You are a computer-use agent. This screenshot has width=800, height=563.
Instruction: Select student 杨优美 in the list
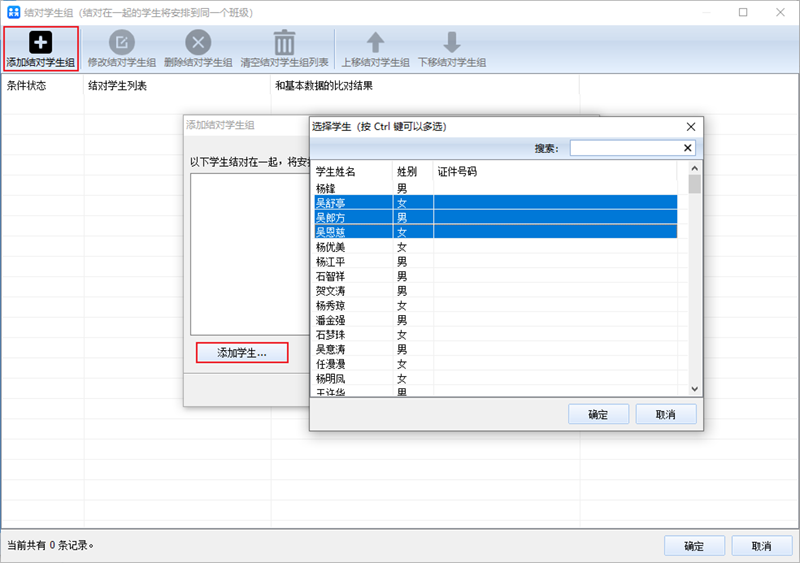click(x=331, y=247)
